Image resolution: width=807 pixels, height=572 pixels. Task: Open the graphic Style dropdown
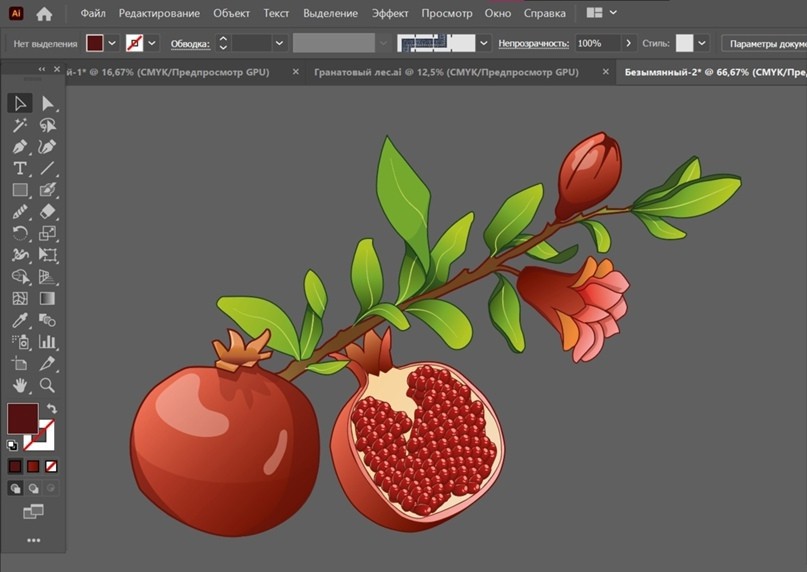tap(702, 43)
